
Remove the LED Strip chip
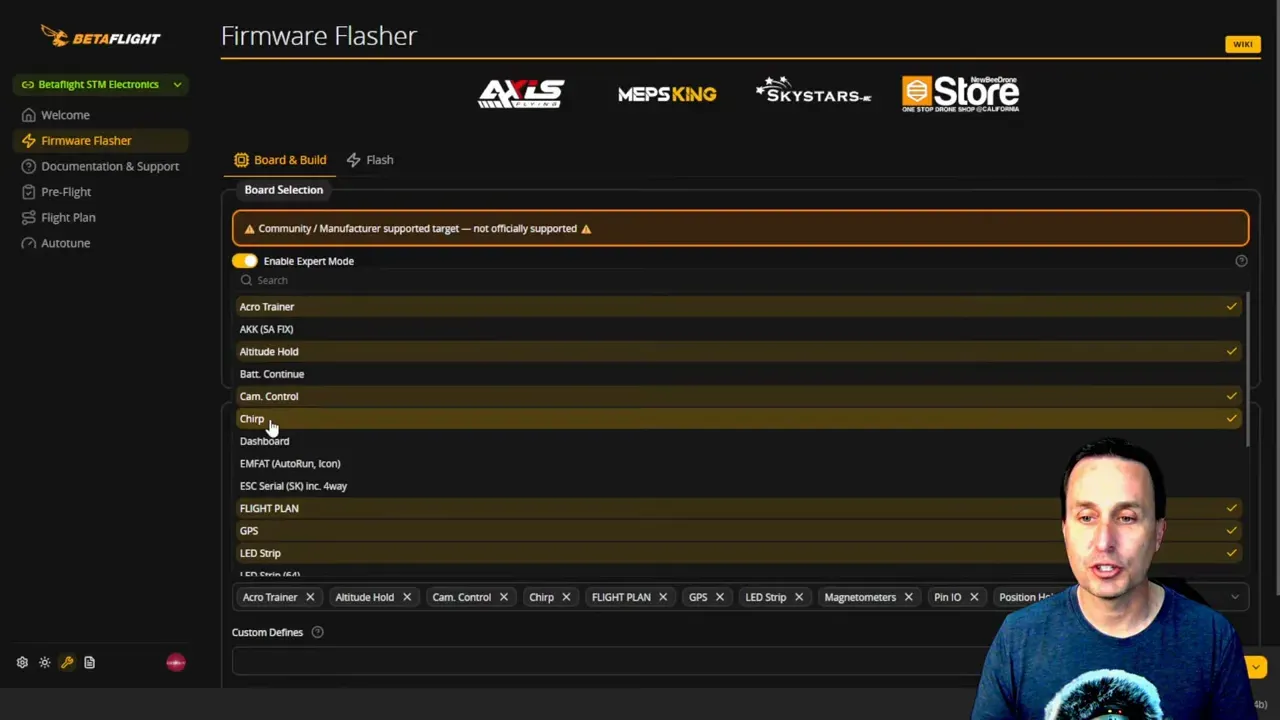coord(798,597)
